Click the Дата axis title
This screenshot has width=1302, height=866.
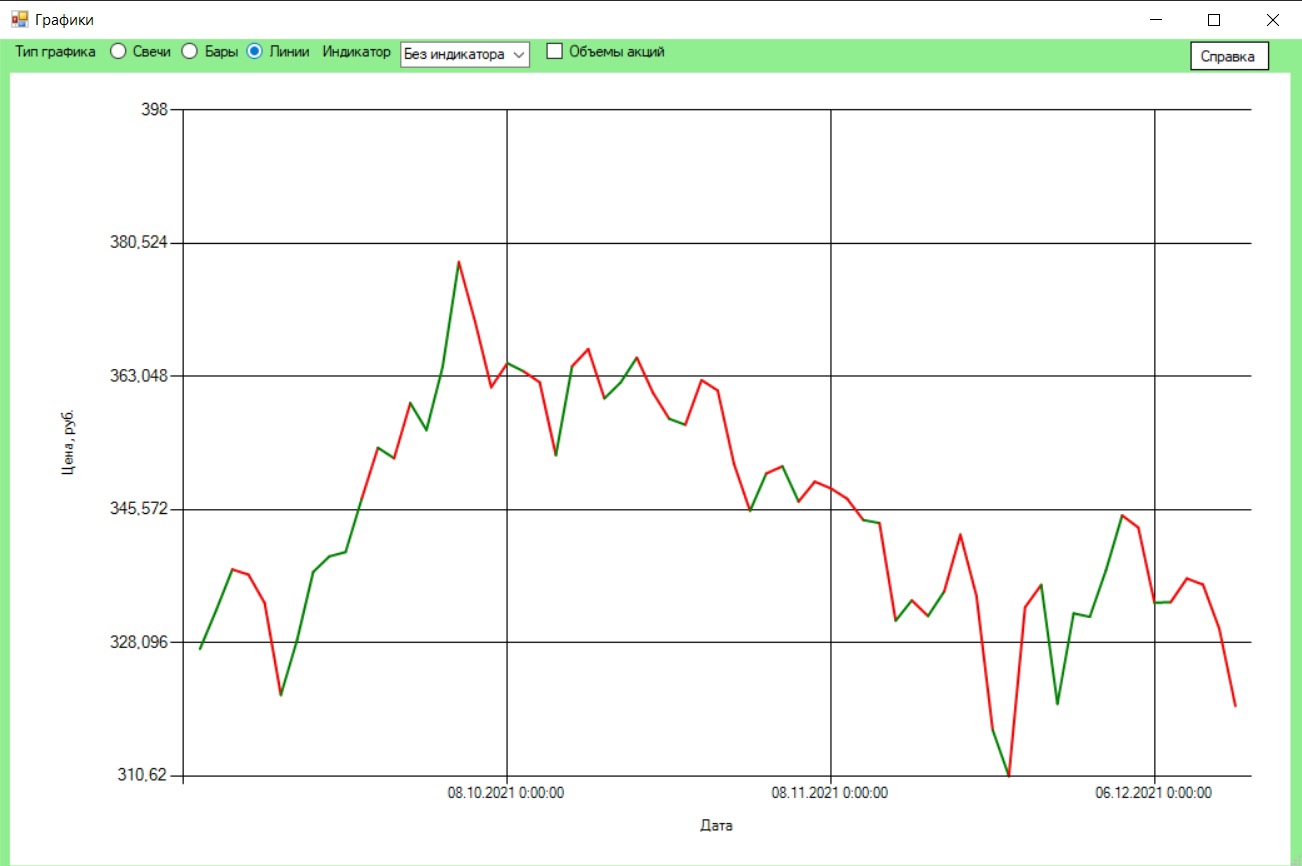point(716,826)
